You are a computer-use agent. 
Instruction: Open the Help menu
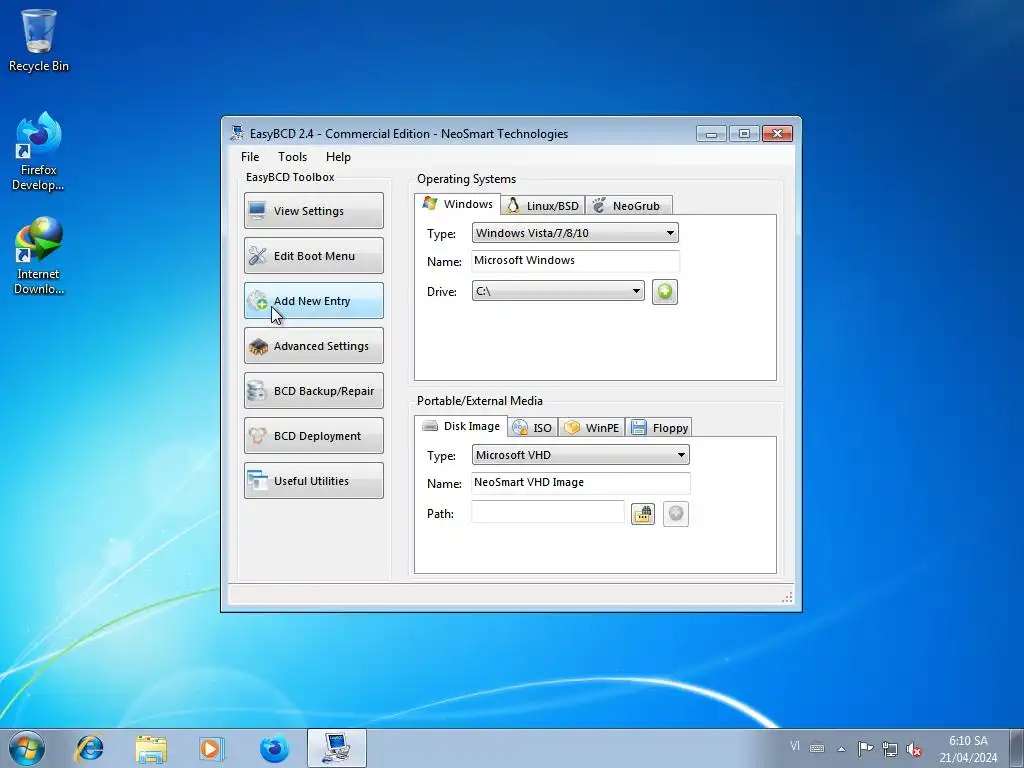(x=338, y=157)
